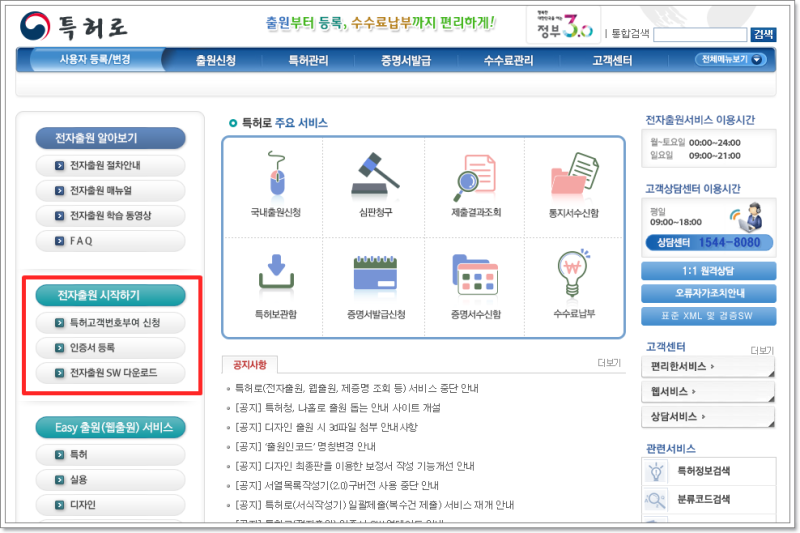
Task: Open 수수료납부 lightbulb won icon
Action: [x=573, y=273]
